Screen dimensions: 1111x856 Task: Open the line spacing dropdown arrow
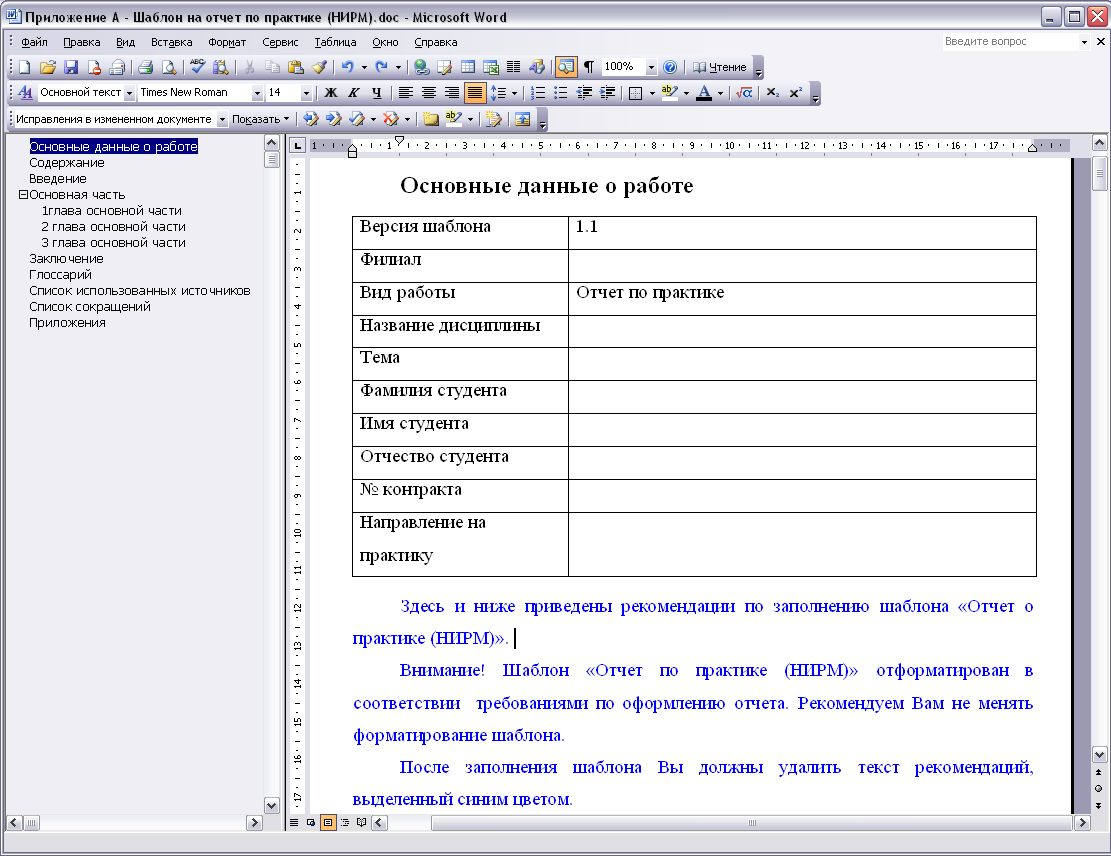514,93
